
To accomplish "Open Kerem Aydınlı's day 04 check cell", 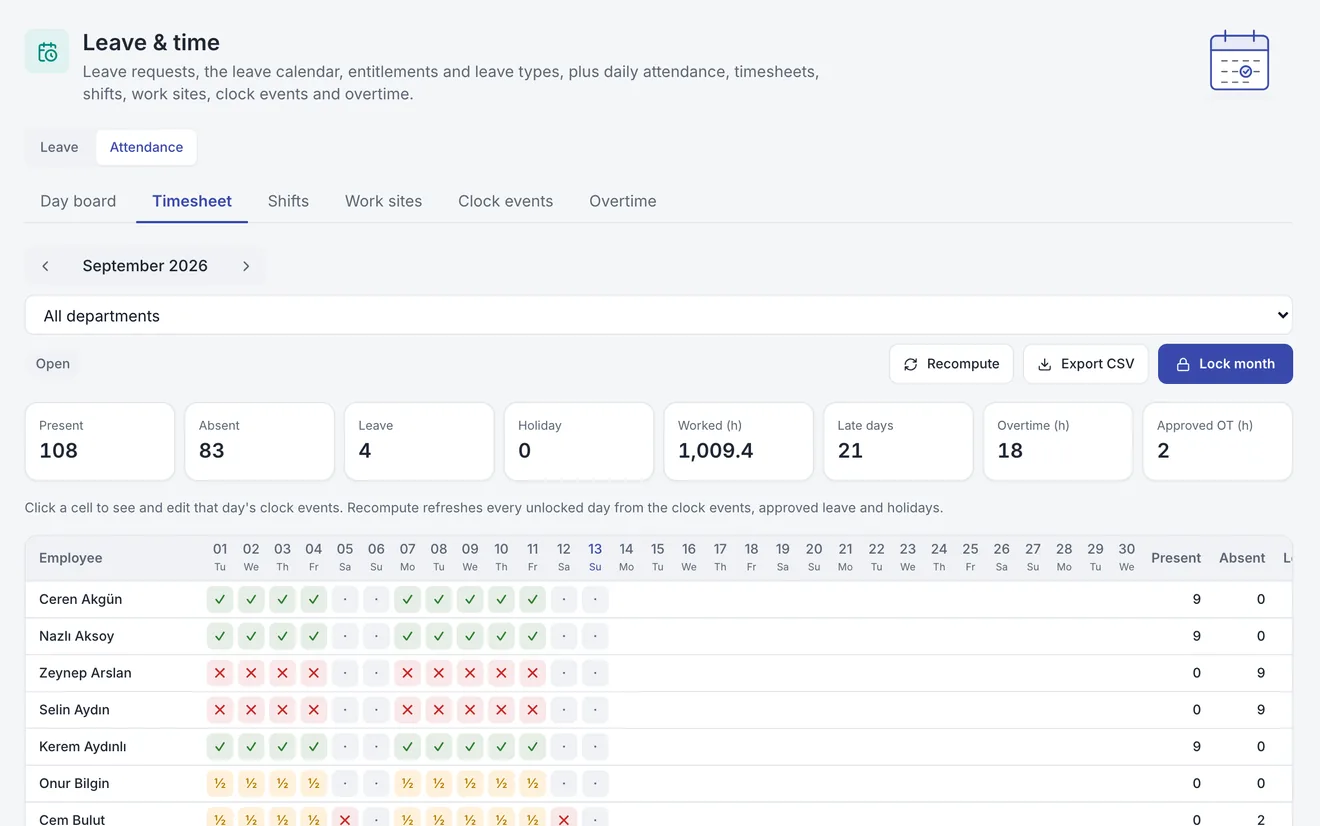I will 314,747.
